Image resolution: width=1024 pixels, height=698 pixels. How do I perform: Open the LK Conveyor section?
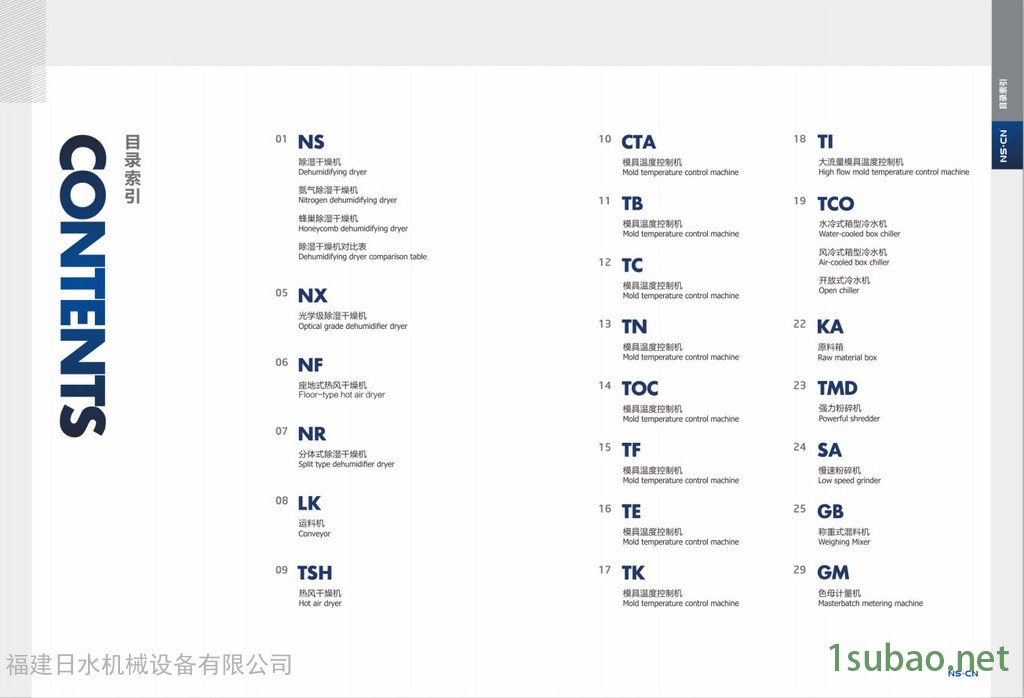[309, 503]
